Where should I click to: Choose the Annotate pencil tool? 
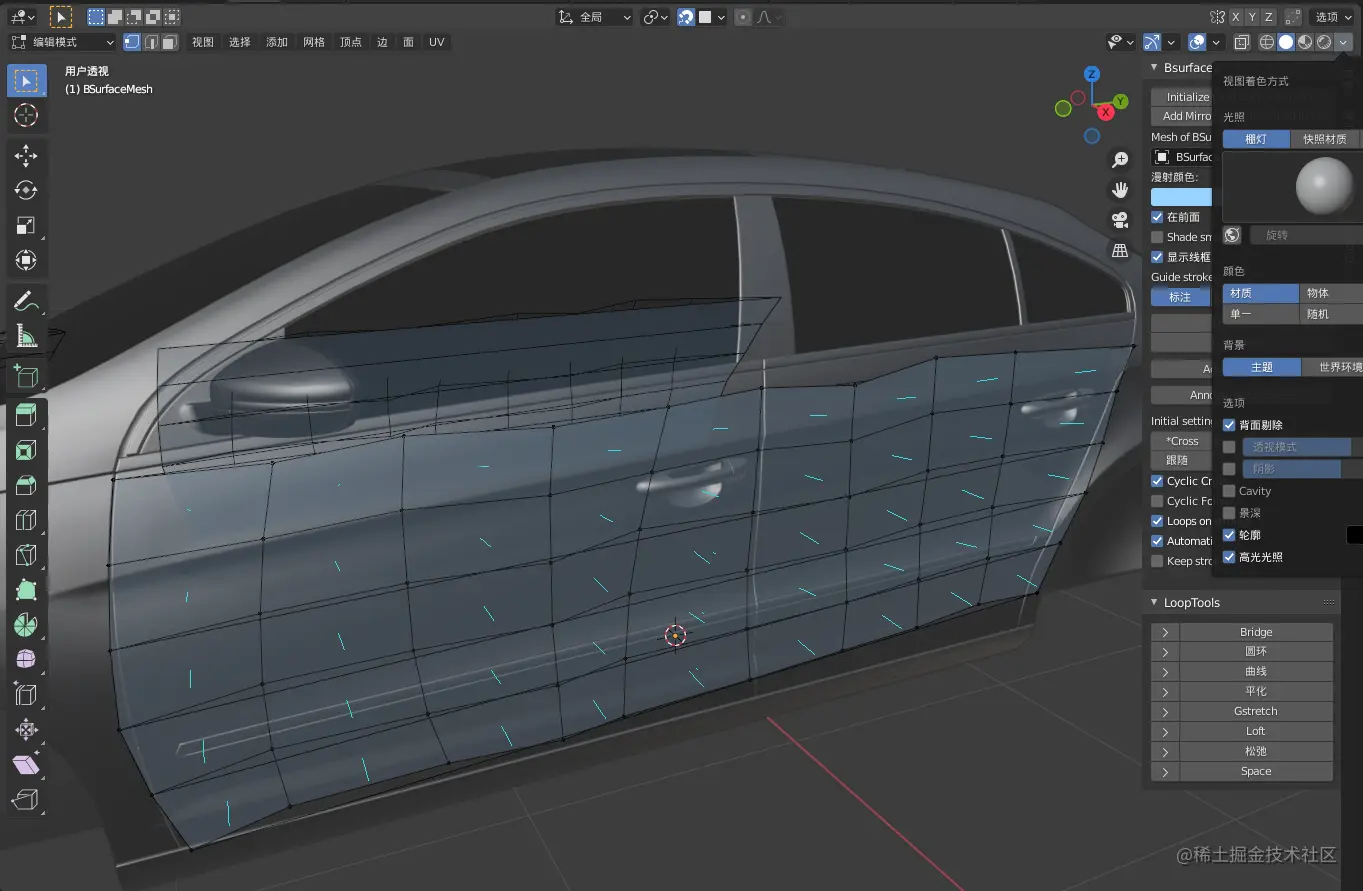[x=26, y=300]
